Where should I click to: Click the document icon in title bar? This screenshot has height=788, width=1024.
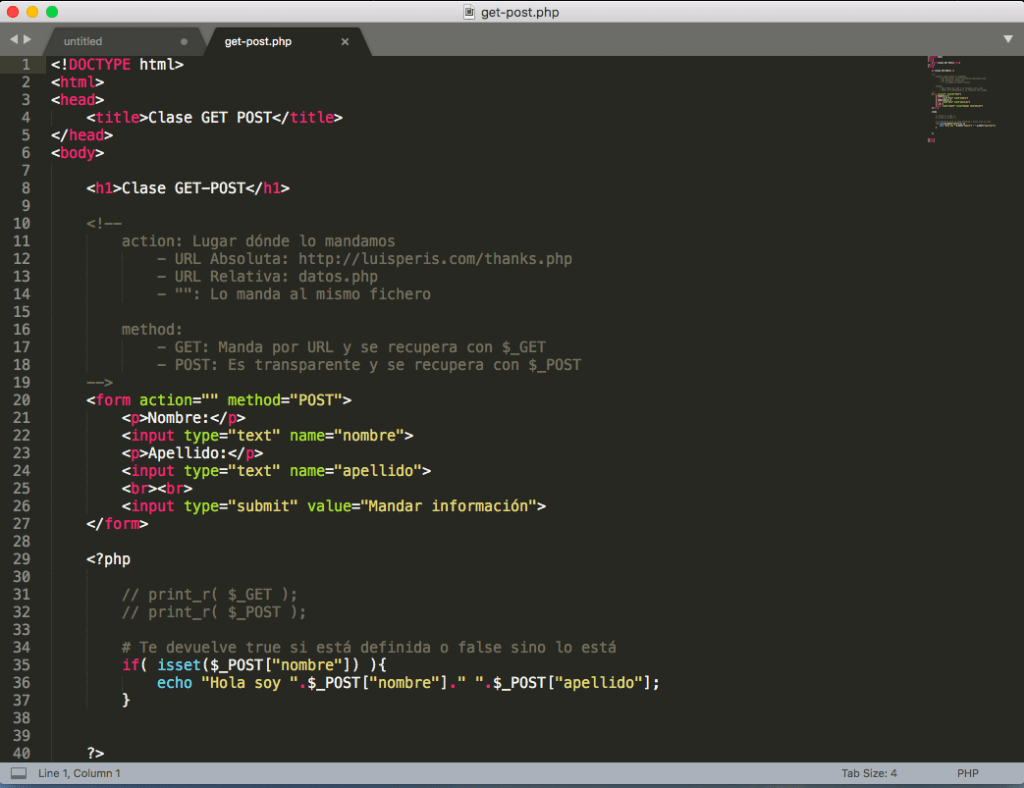pos(469,12)
